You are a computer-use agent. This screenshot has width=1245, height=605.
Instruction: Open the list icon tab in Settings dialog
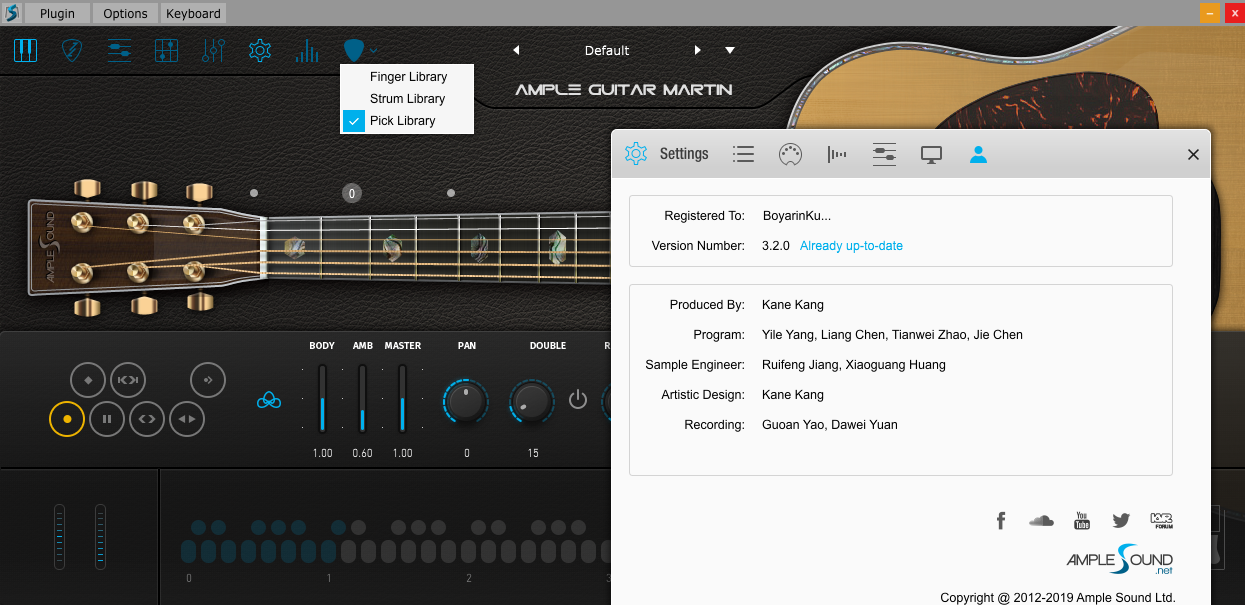click(x=743, y=154)
